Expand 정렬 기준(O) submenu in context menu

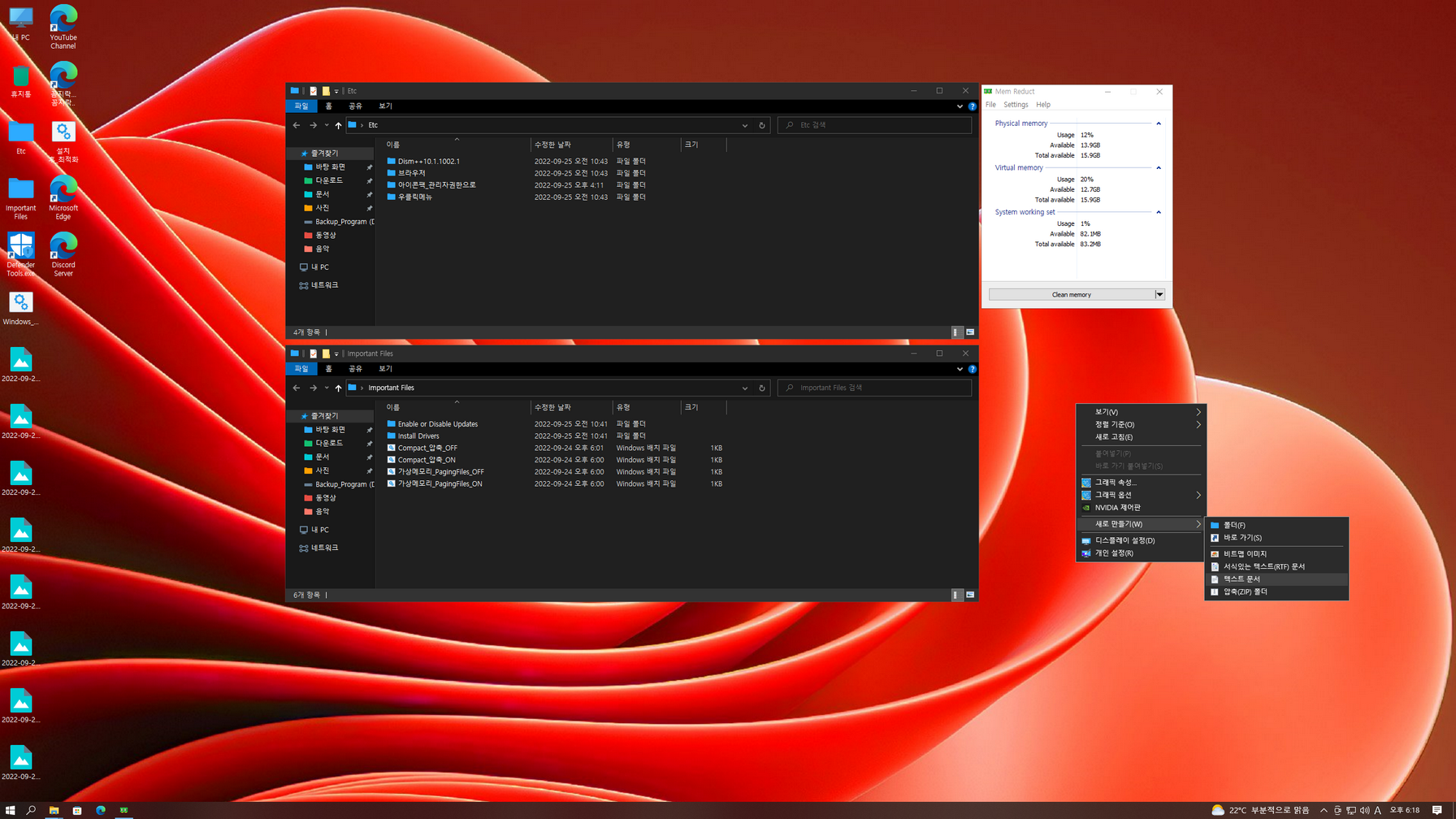click(x=1141, y=424)
